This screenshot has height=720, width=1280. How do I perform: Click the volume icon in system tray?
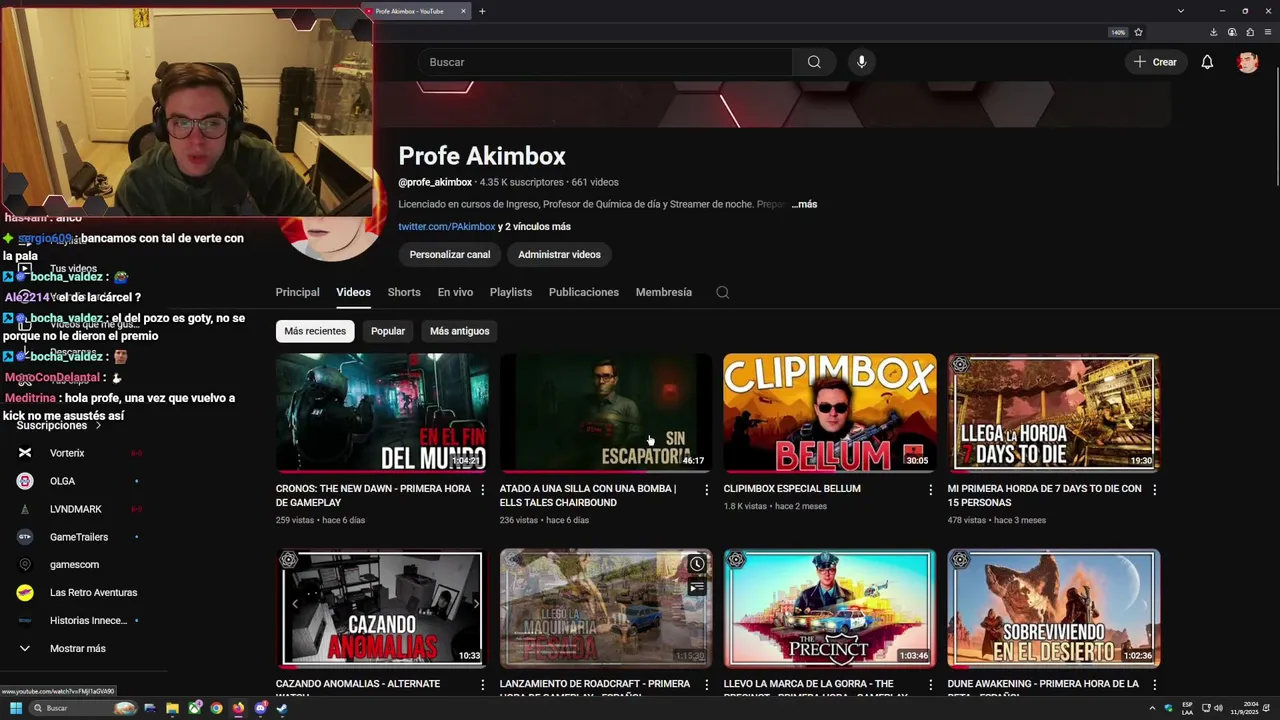point(1218,708)
